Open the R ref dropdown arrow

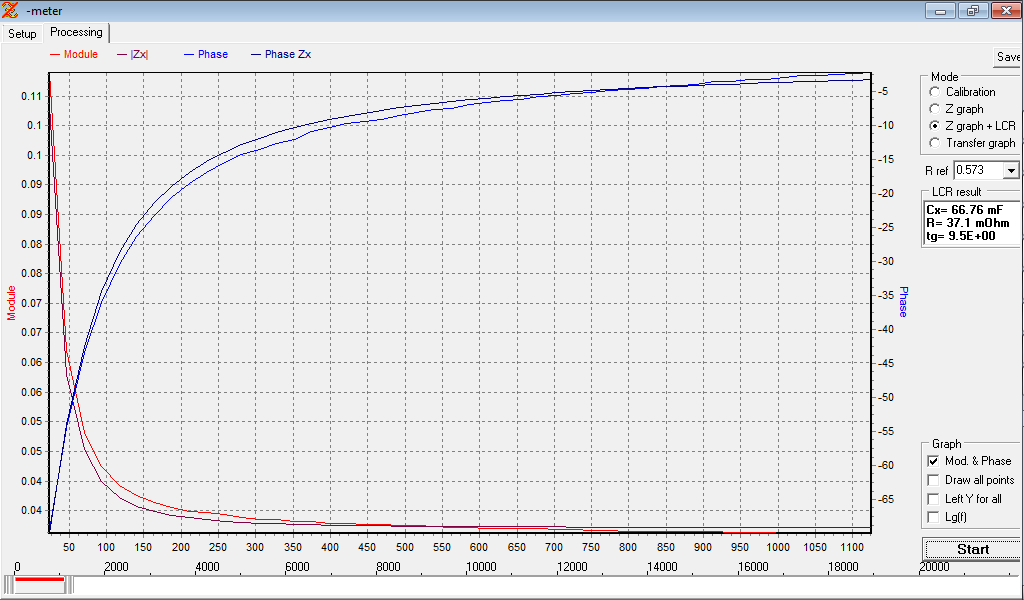[x=1011, y=171]
